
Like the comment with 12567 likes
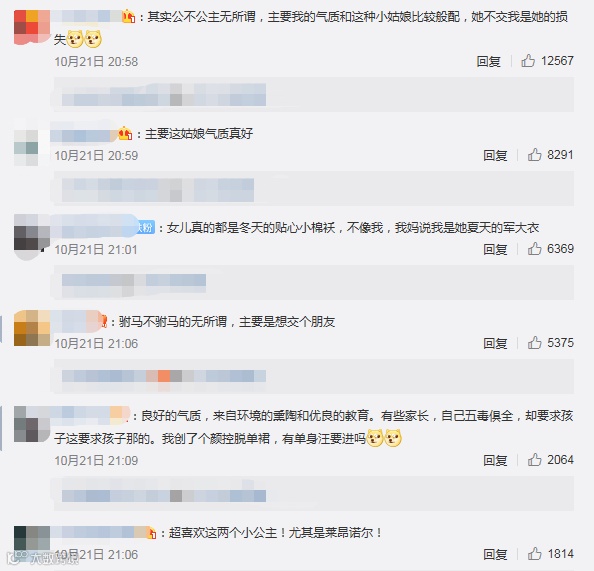[x=528, y=61]
